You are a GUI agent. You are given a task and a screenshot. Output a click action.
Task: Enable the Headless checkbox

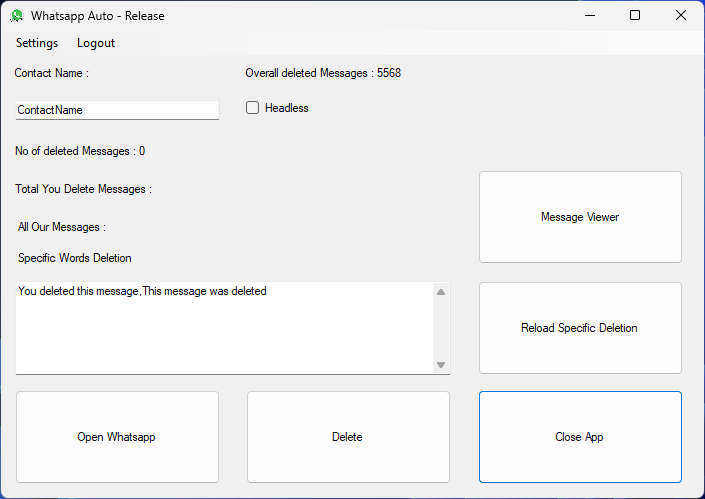click(x=252, y=108)
